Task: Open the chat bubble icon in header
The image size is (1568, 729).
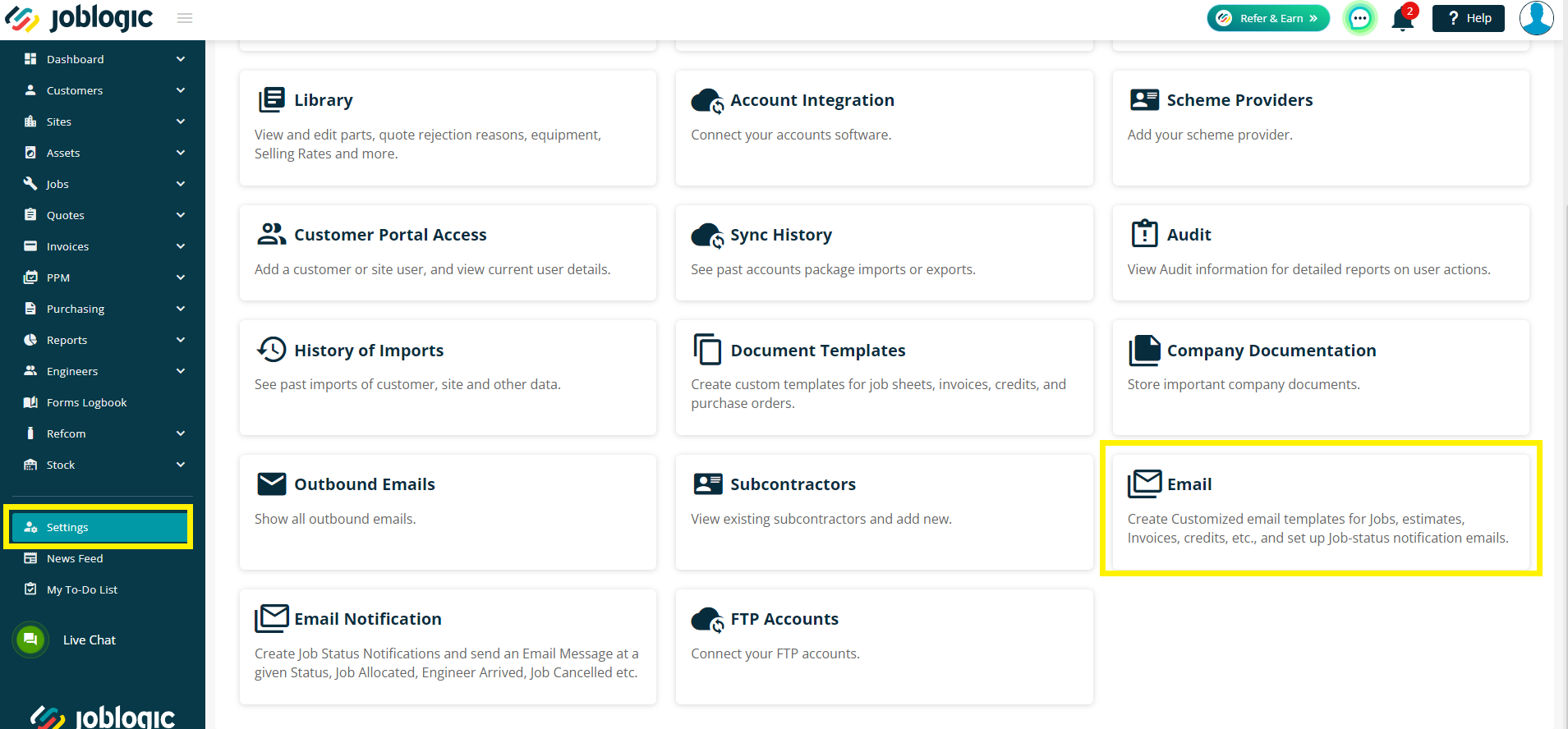Action: point(1360,18)
